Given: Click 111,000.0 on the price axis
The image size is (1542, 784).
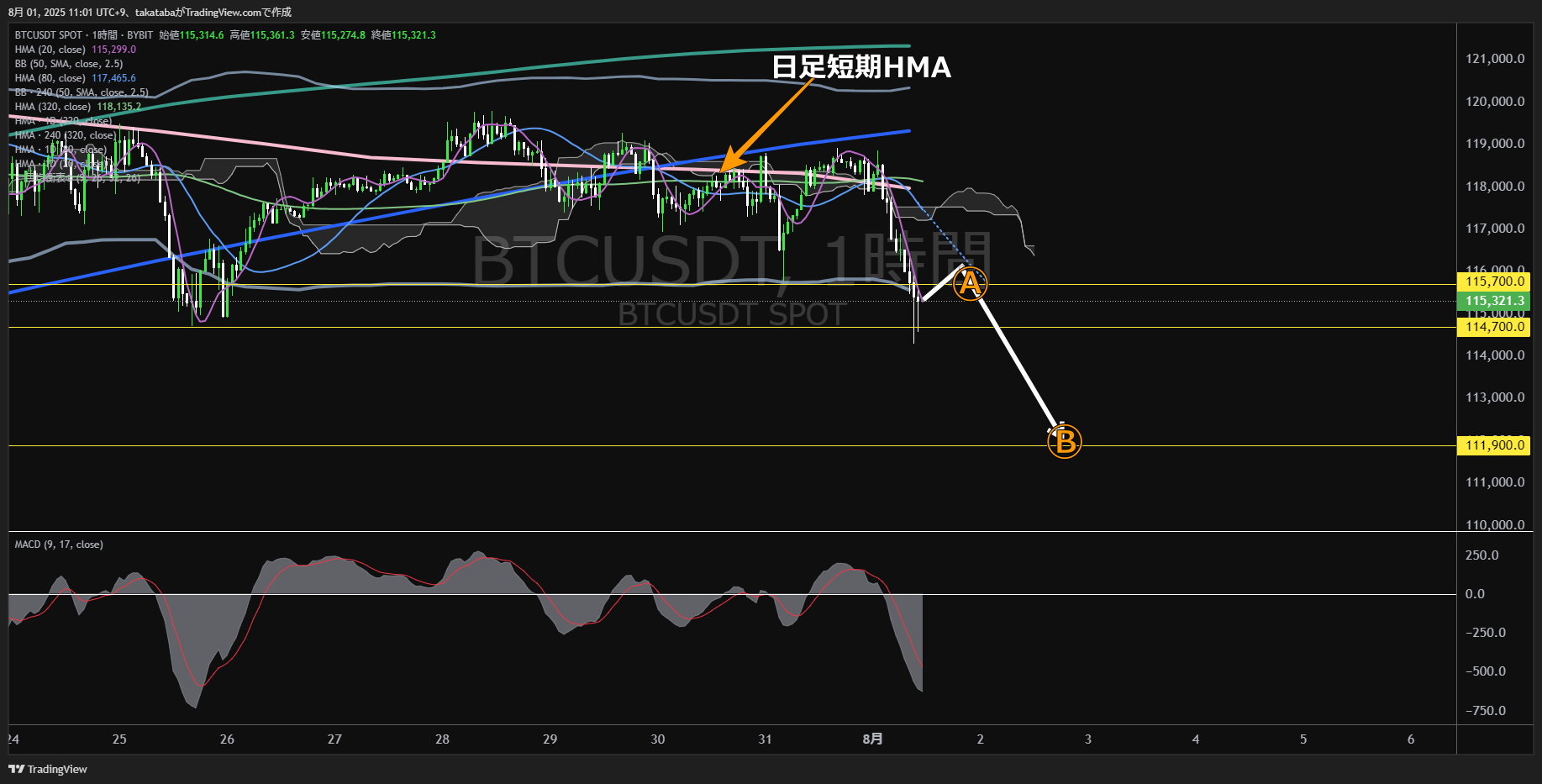Looking at the screenshot, I should pyautogui.click(x=1495, y=482).
